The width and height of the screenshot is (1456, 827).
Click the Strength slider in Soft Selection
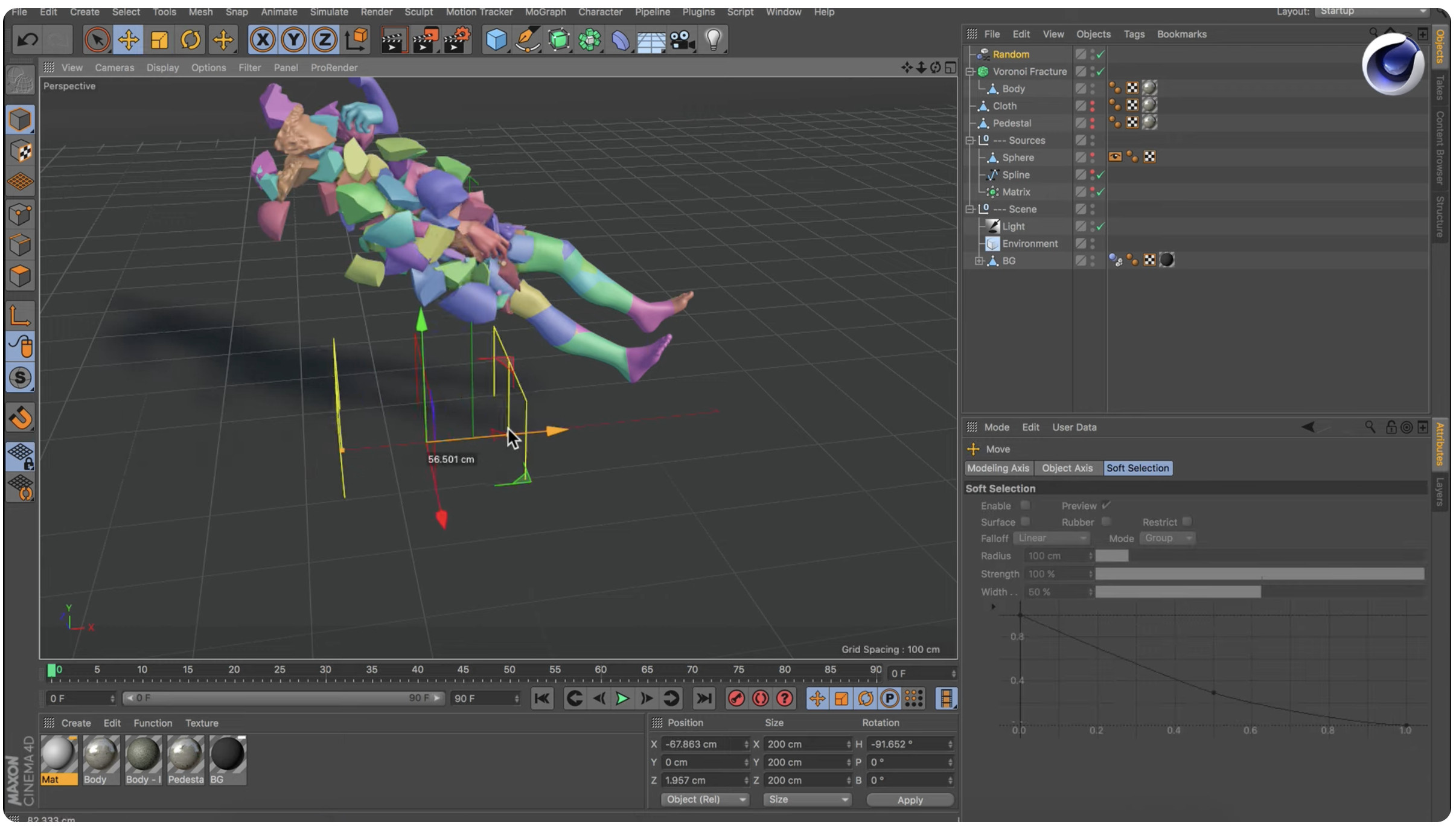1262,573
